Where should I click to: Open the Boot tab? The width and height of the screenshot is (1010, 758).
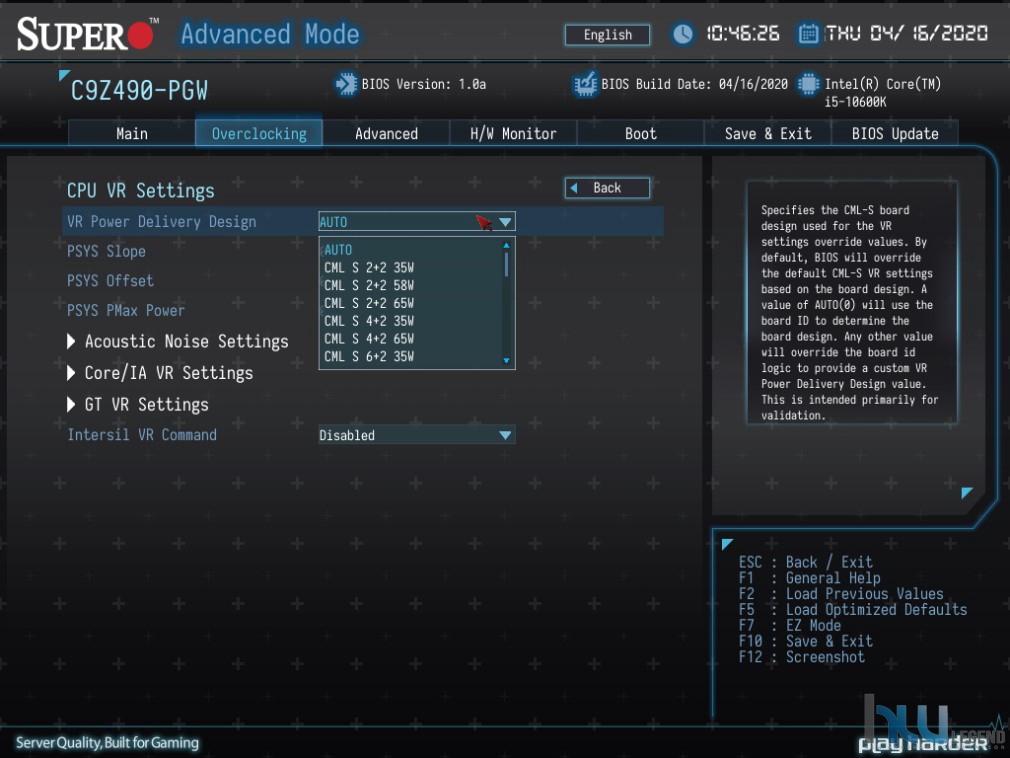point(640,133)
